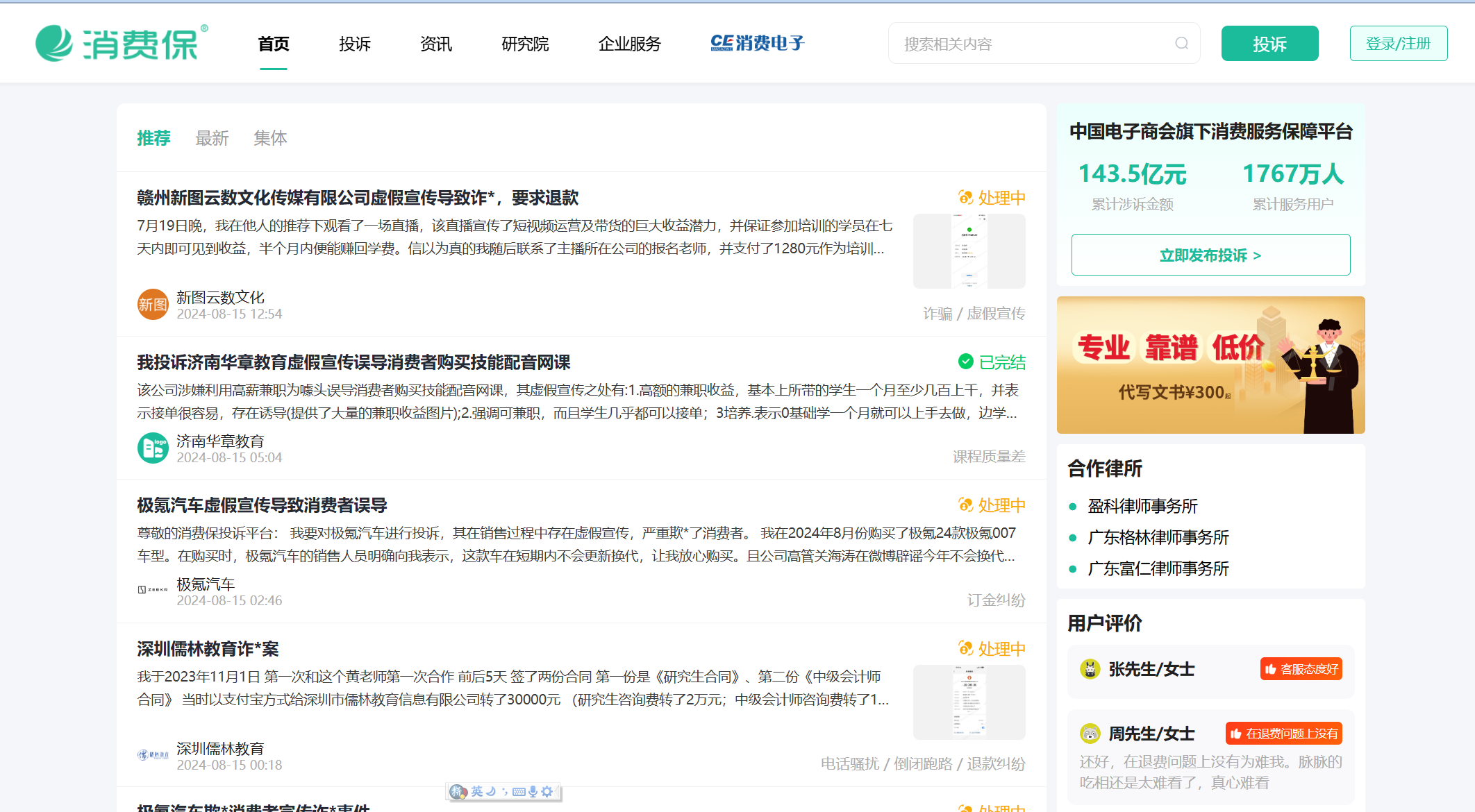Click 济南华章教育 green avatar
The width and height of the screenshot is (1475, 812).
(x=153, y=448)
